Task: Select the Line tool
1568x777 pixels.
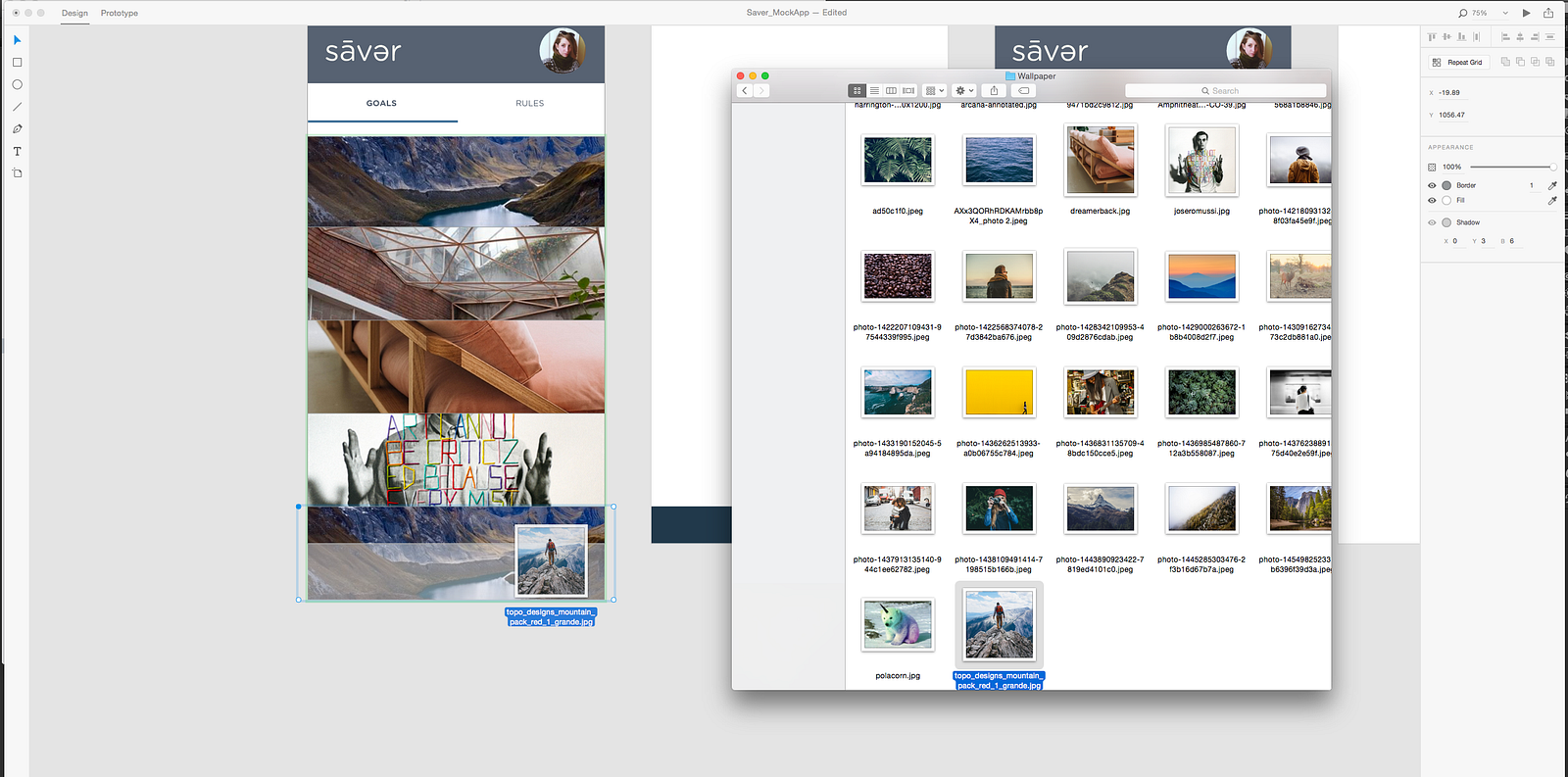Action: point(17,107)
